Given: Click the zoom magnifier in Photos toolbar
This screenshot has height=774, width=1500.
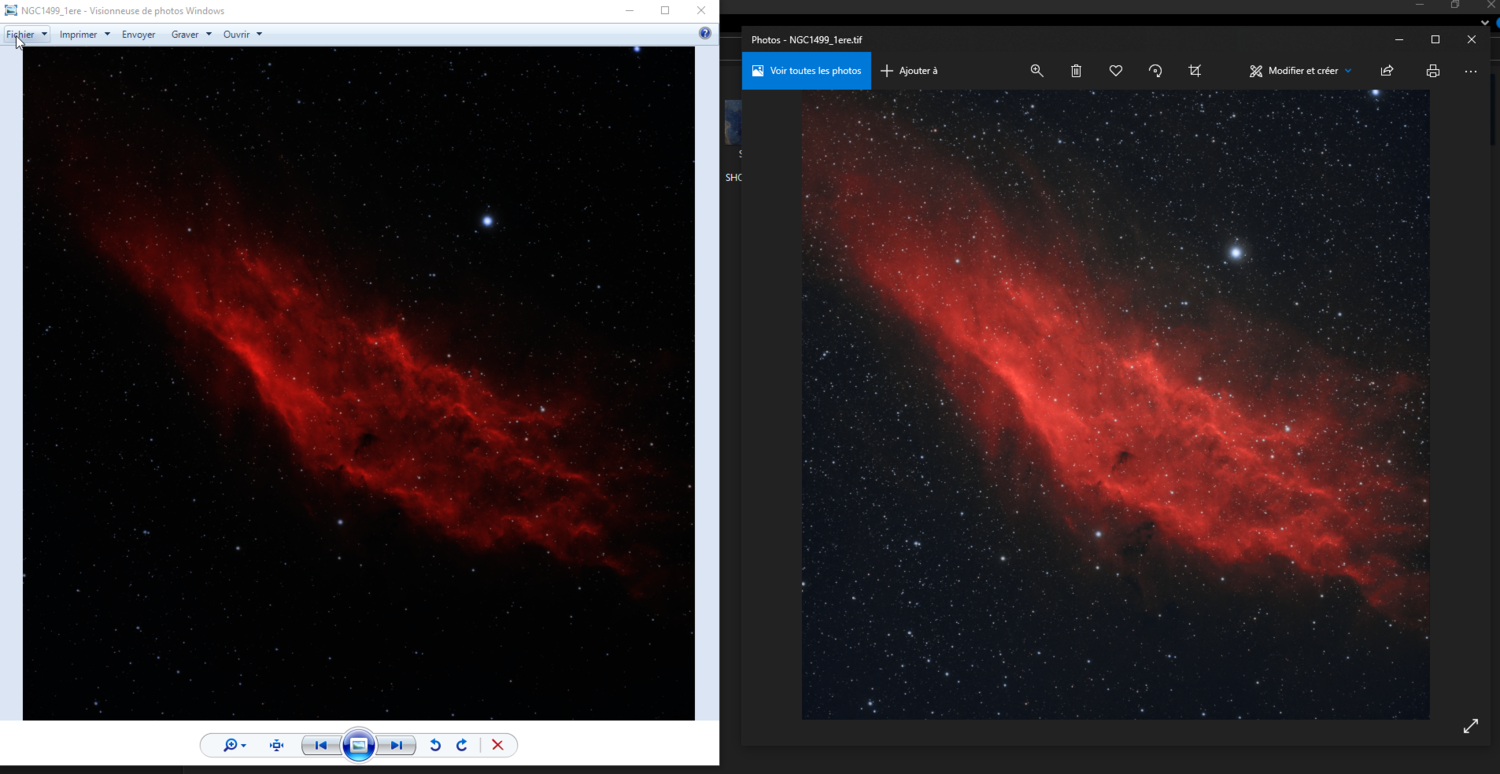Looking at the screenshot, I should pyautogui.click(x=1036, y=71).
